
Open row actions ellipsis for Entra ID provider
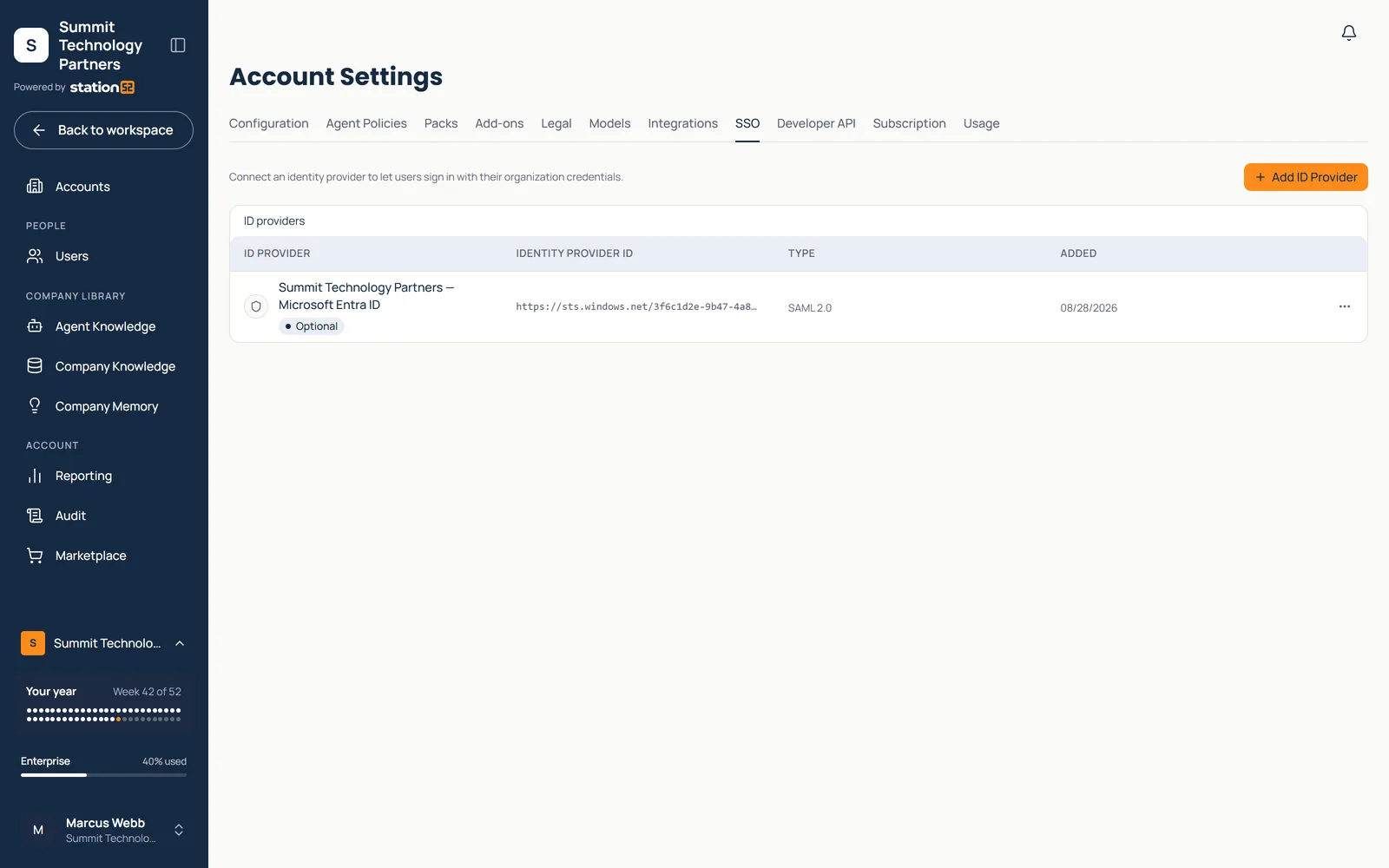click(1344, 306)
